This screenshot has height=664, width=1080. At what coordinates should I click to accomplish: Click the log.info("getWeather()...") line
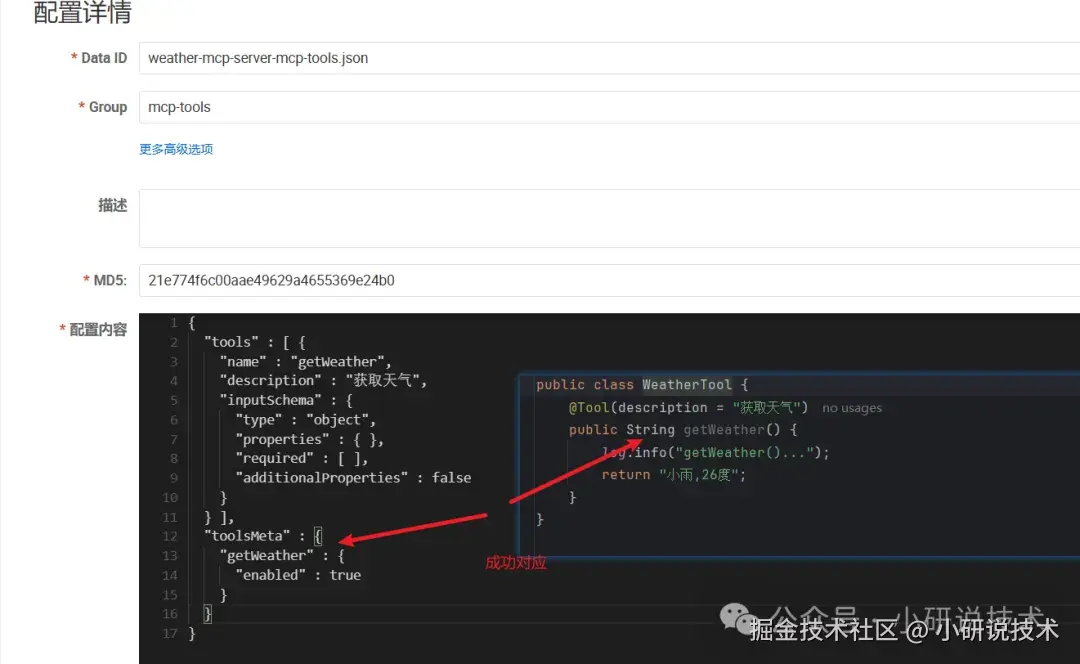click(x=716, y=453)
